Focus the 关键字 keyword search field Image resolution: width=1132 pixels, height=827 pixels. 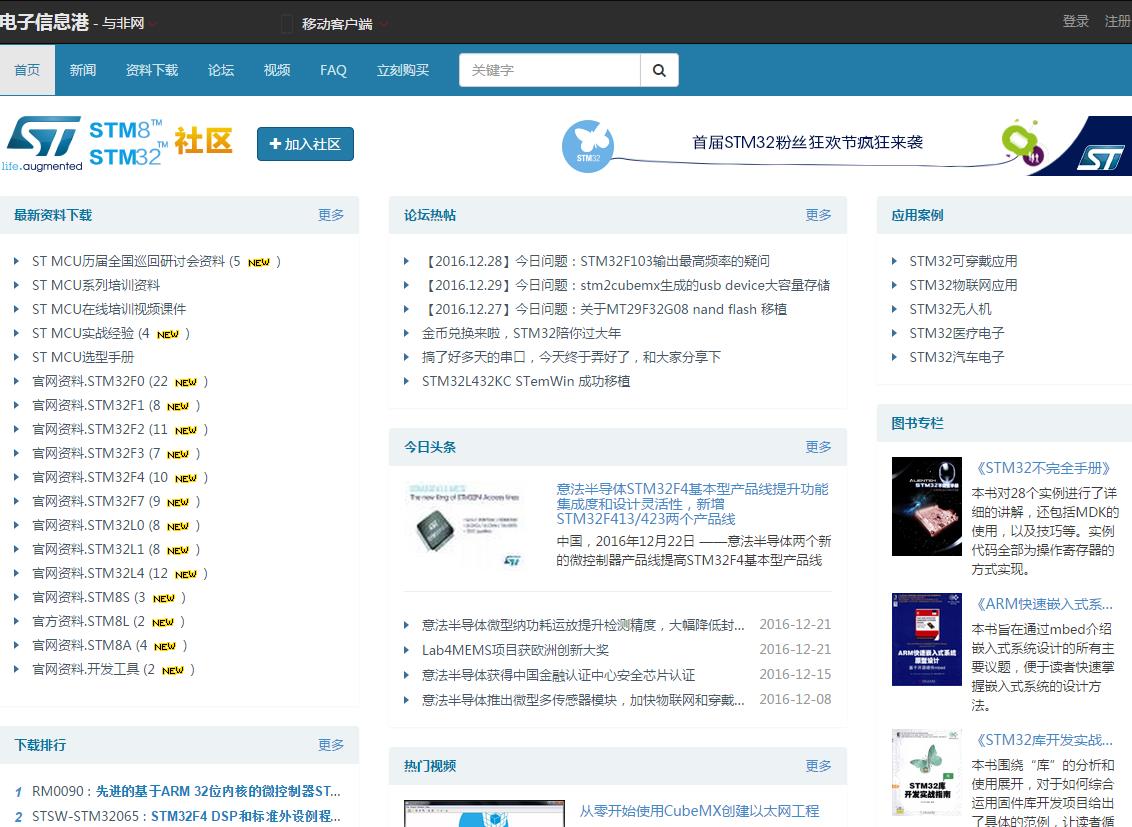pyautogui.click(x=549, y=70)
